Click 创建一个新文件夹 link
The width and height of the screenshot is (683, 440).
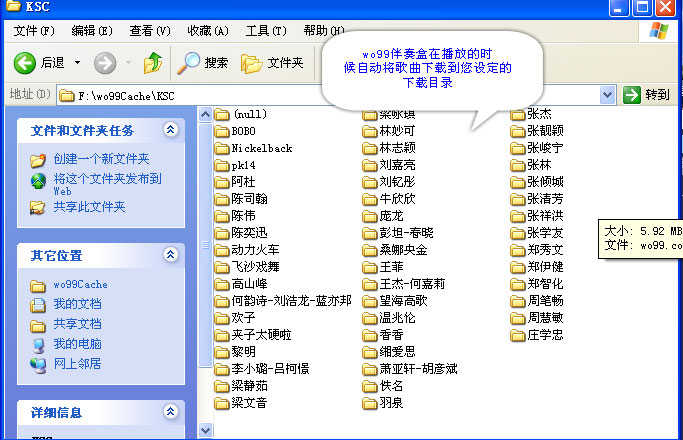point(101,159)
